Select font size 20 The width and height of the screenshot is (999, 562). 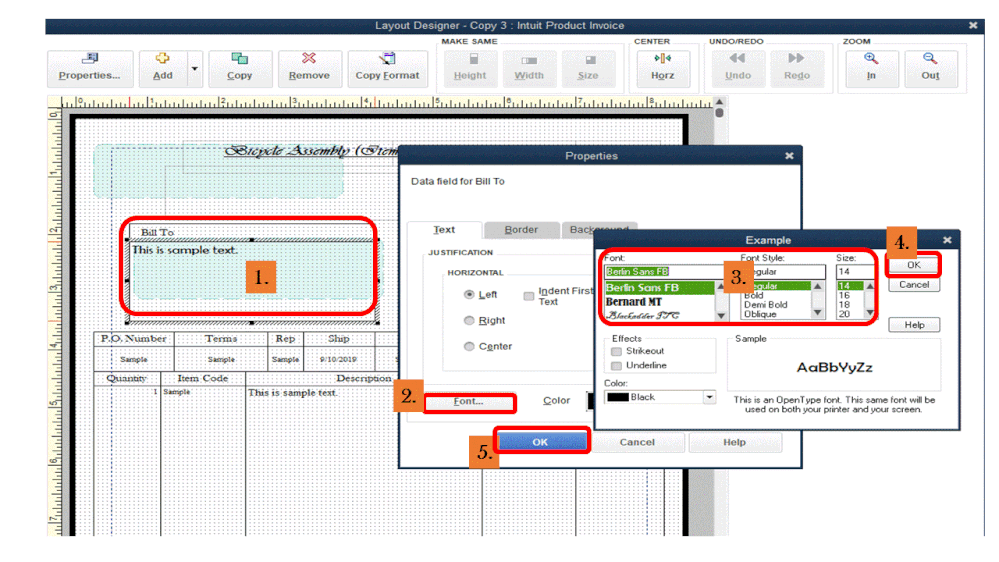[844, 314]
